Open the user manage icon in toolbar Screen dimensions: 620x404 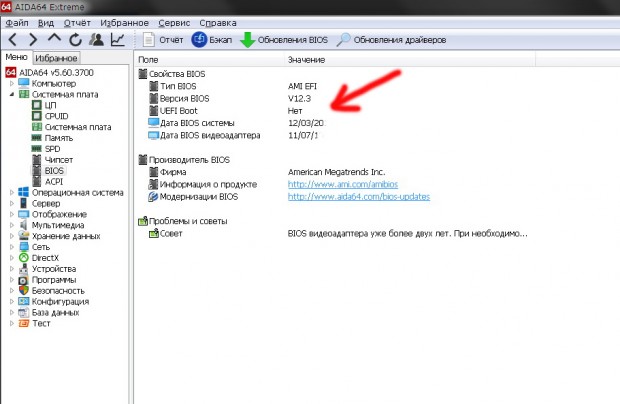coord(97,40)
